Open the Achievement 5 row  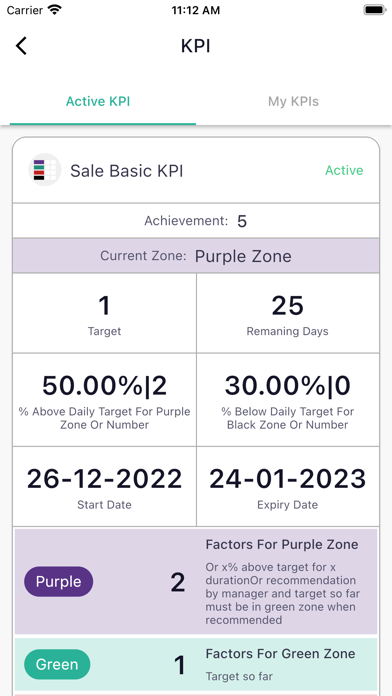[196, 221]
